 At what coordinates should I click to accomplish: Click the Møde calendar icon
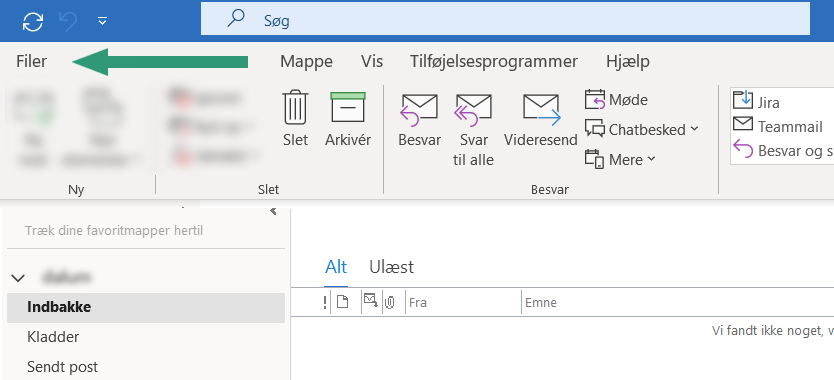595,100
